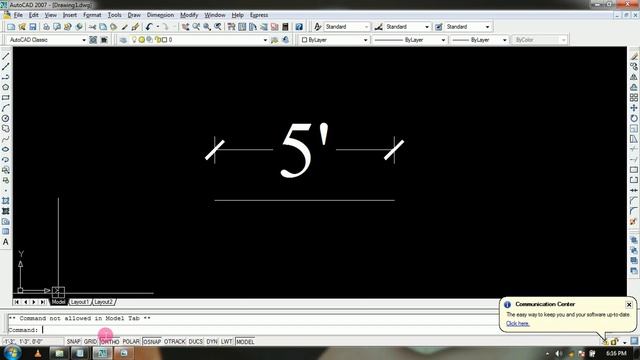The width and height of the screenshot is (640, 360).
Task: Click the Zoom Realtime icon
Action: (196, 27)
